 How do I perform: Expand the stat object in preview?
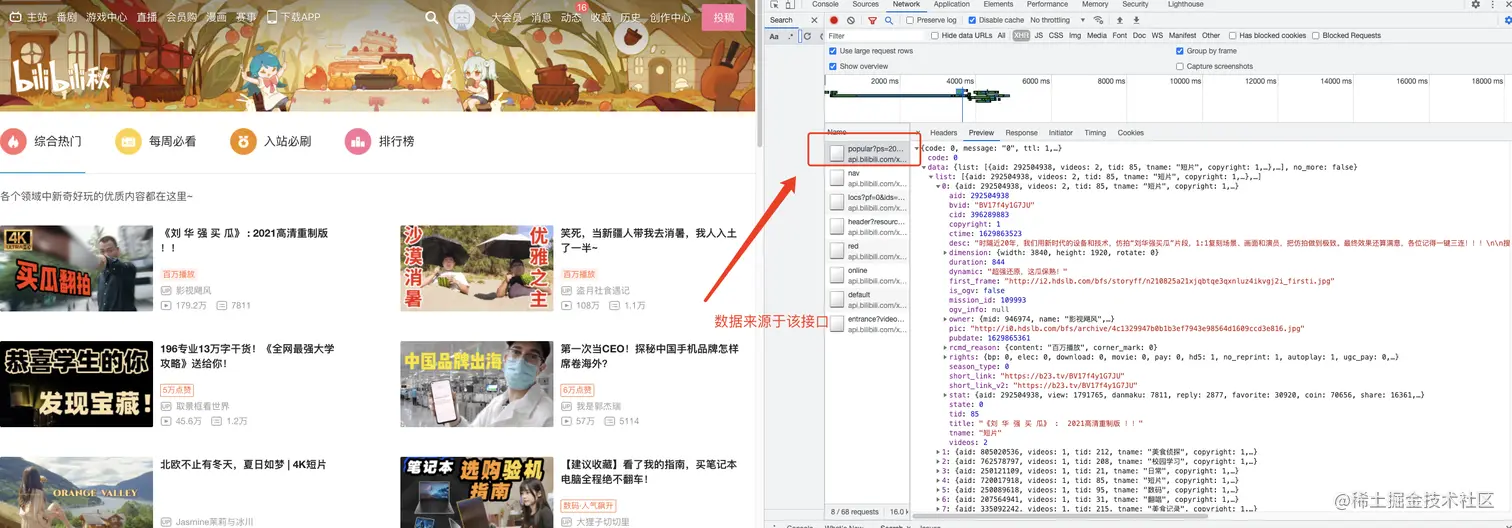pos(945,395)
